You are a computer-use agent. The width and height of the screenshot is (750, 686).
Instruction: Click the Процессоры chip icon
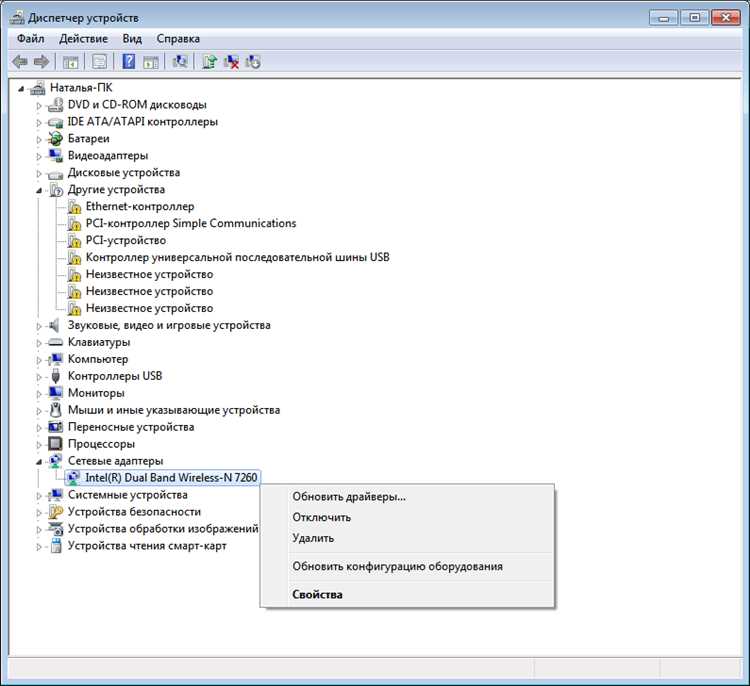[55, 444]
